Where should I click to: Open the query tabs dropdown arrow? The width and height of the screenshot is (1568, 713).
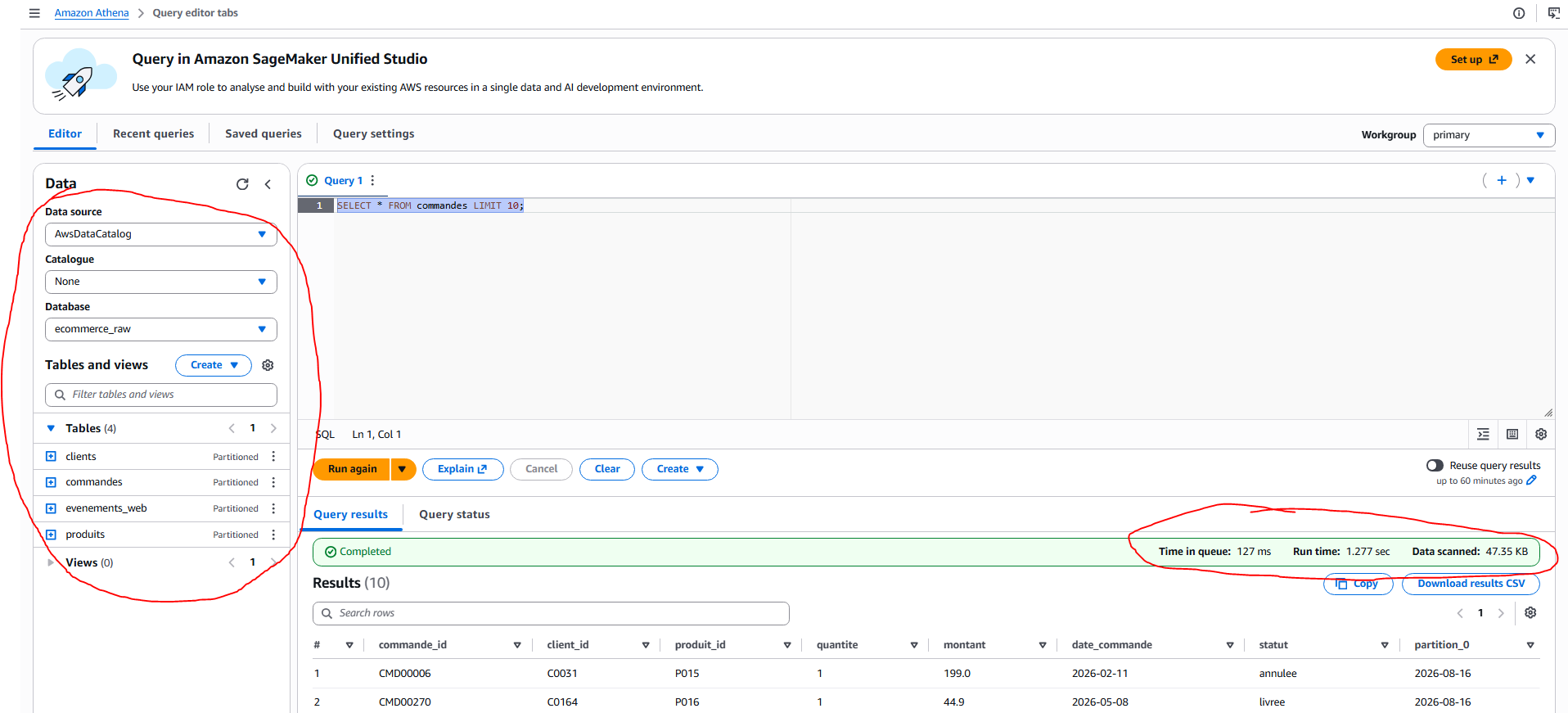tap(1530, 180)
